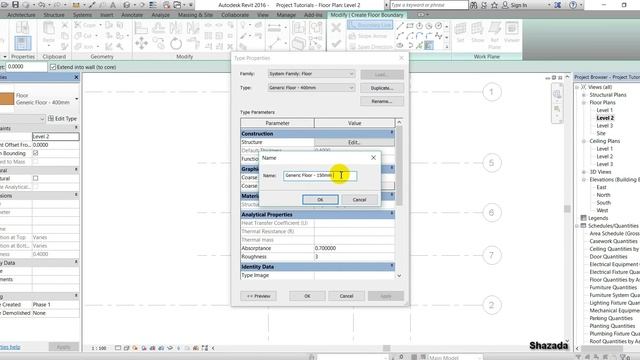The width and height of the screenshot is (640, 360).
Task: Open the Collaborate ribbon tab
Action: [x=235, y=15]
